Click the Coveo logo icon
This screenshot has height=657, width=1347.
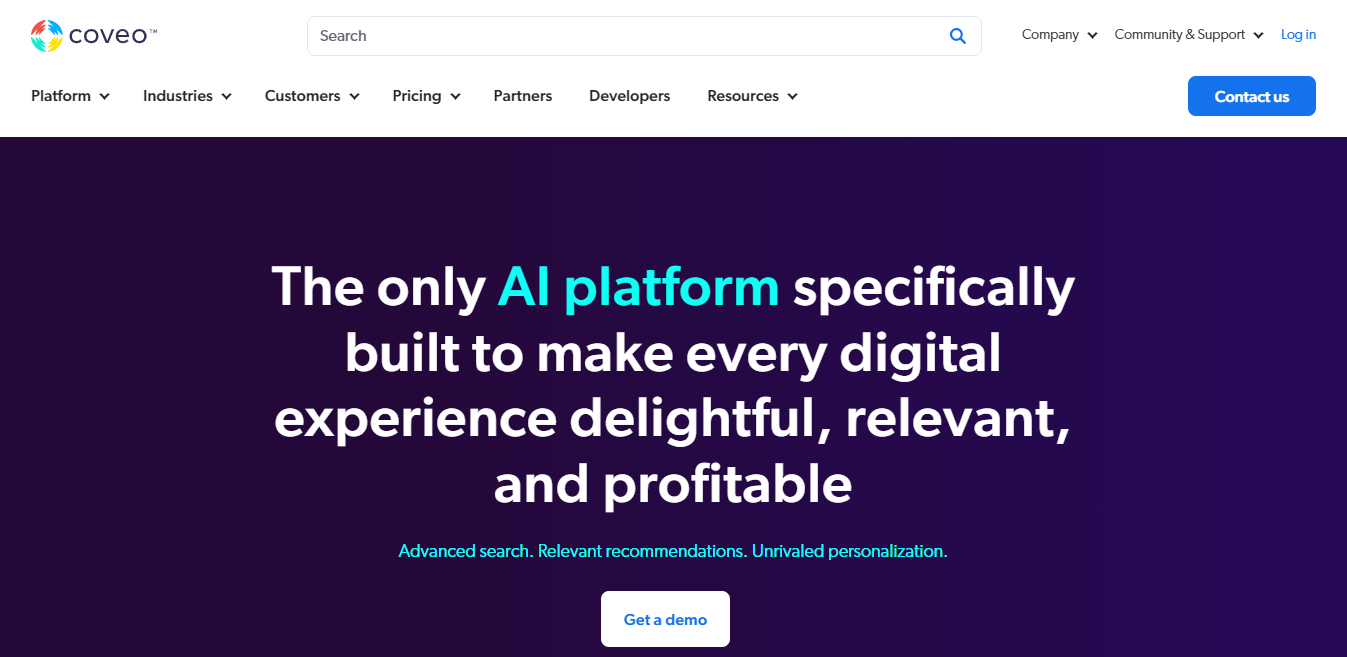pos(47,36)
